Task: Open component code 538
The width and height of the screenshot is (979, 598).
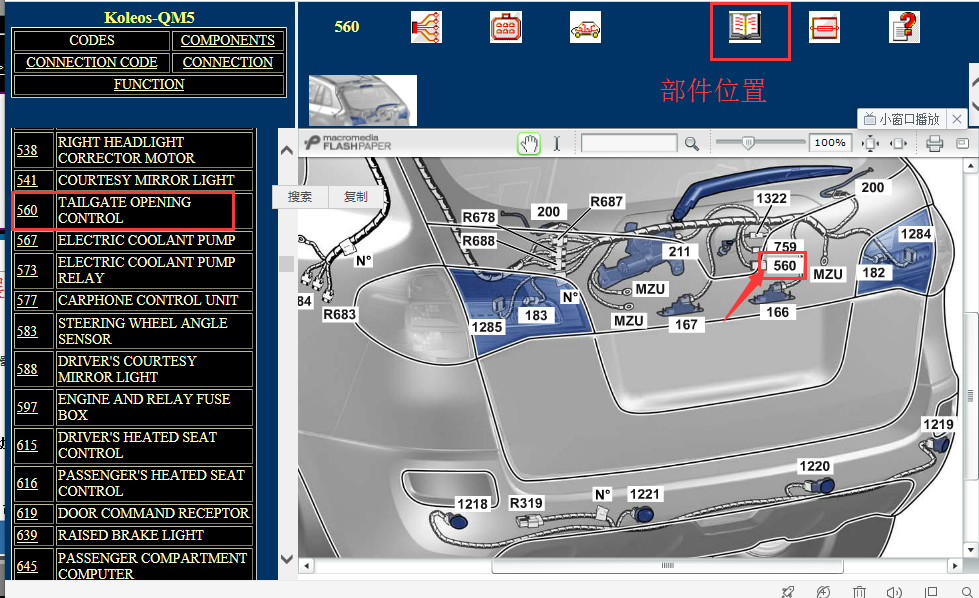Action: click(x=27, y=150)
